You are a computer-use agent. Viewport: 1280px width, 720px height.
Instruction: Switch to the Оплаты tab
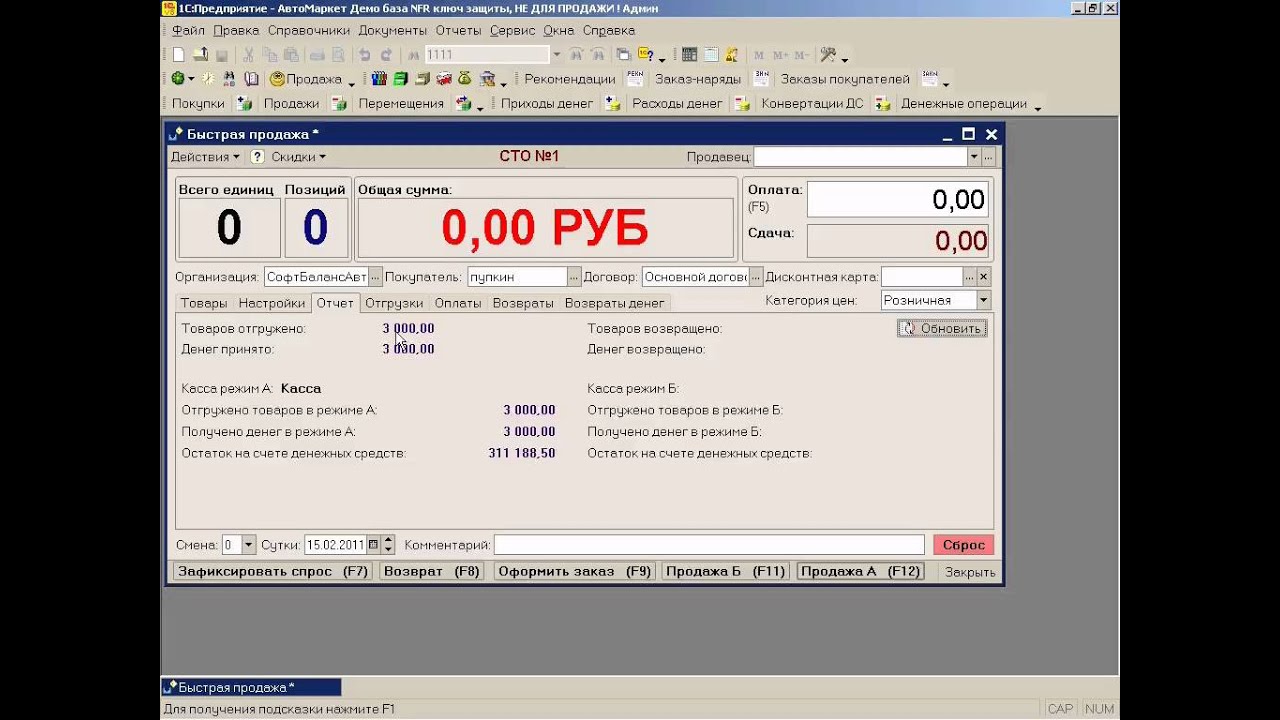(458, 303)
